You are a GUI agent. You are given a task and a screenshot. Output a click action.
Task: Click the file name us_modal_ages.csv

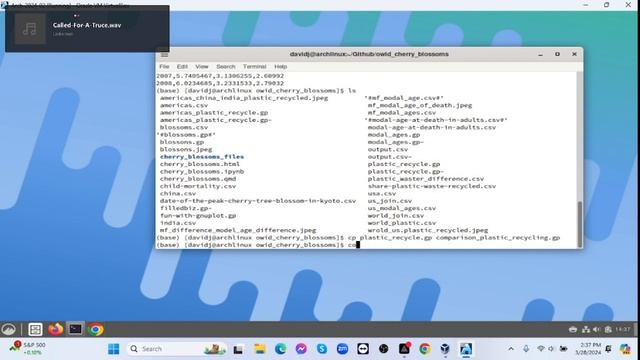402,208
